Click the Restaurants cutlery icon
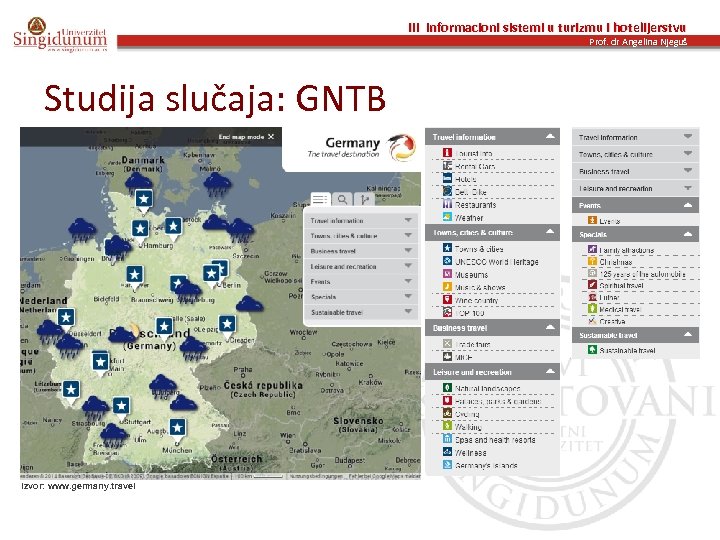720x540 pixels. pyautogui.click(x=447, y=204)
